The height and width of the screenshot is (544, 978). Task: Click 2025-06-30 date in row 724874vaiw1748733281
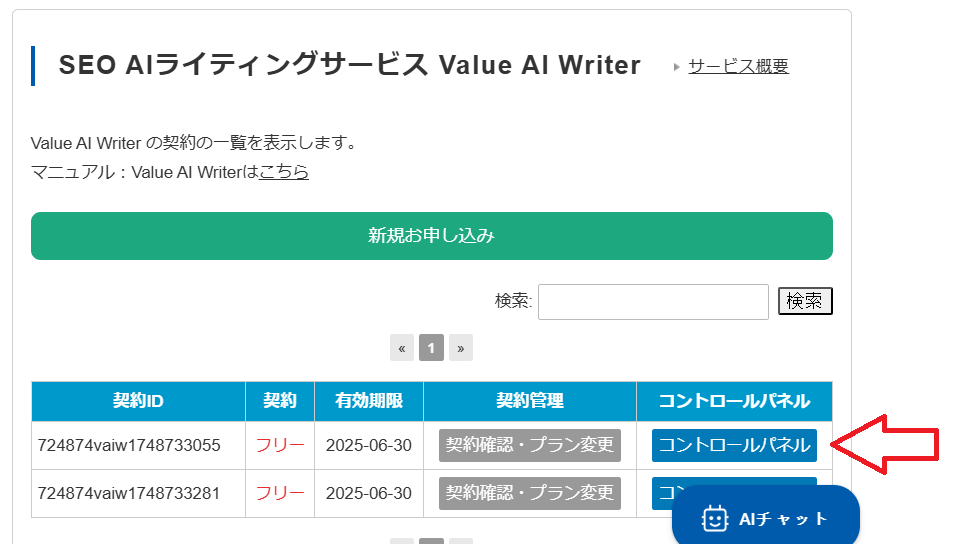369,493
